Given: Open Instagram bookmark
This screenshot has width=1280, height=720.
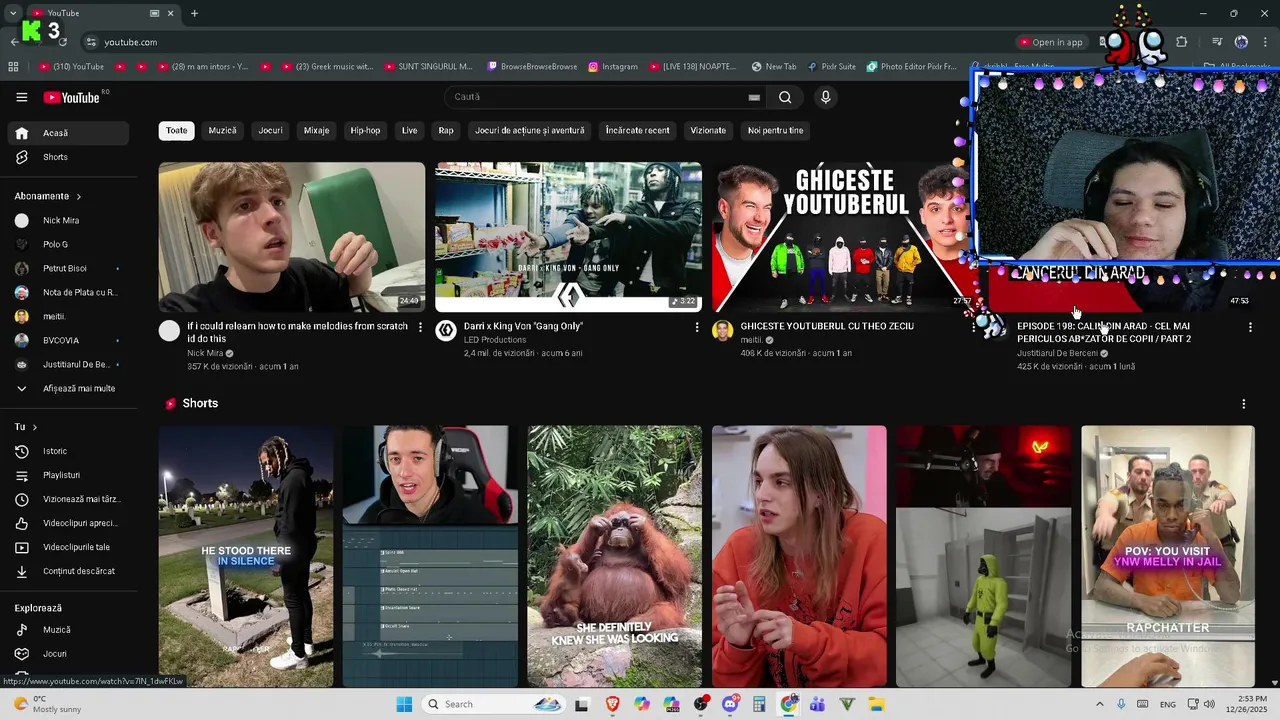Looking at the screenshot, I should (x=613, y=67).
